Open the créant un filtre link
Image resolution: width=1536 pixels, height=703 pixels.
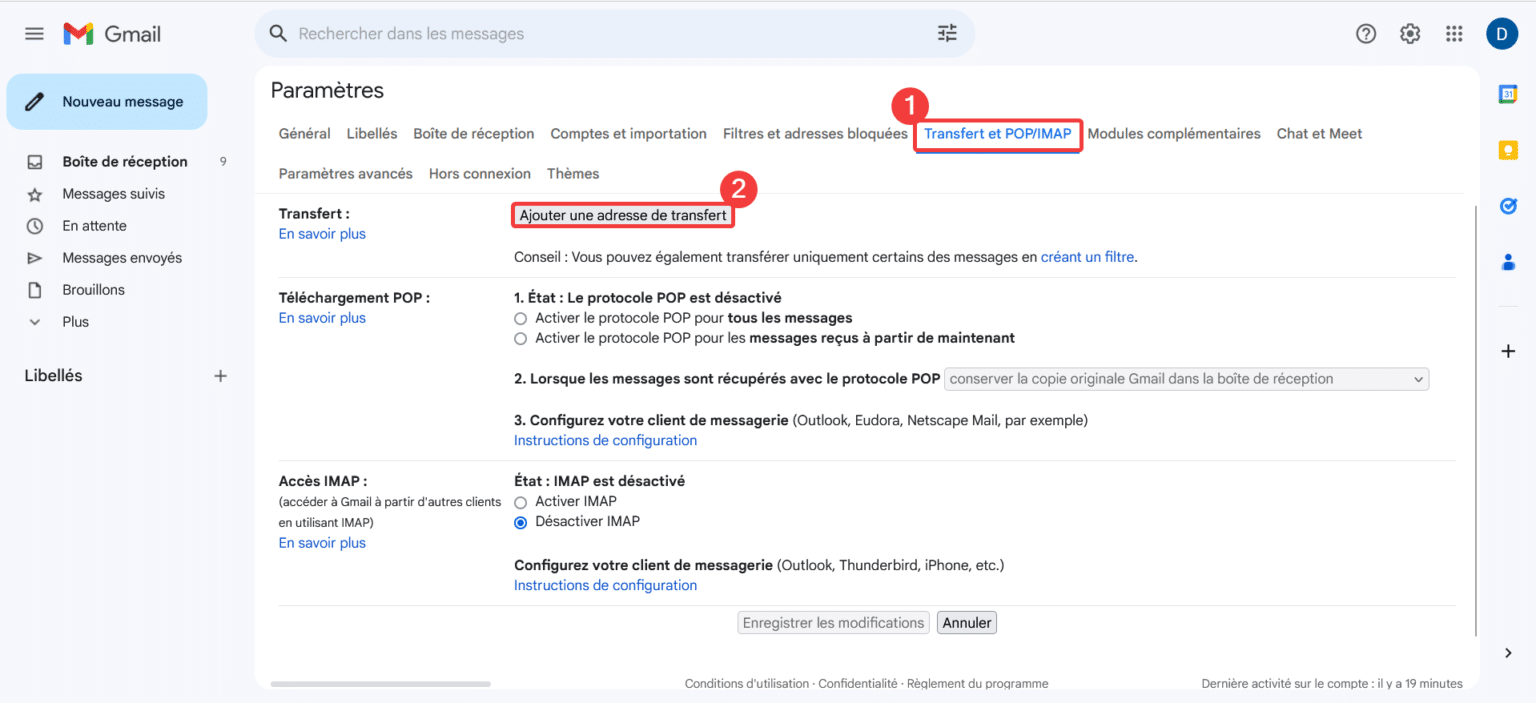click(1089, 257)
